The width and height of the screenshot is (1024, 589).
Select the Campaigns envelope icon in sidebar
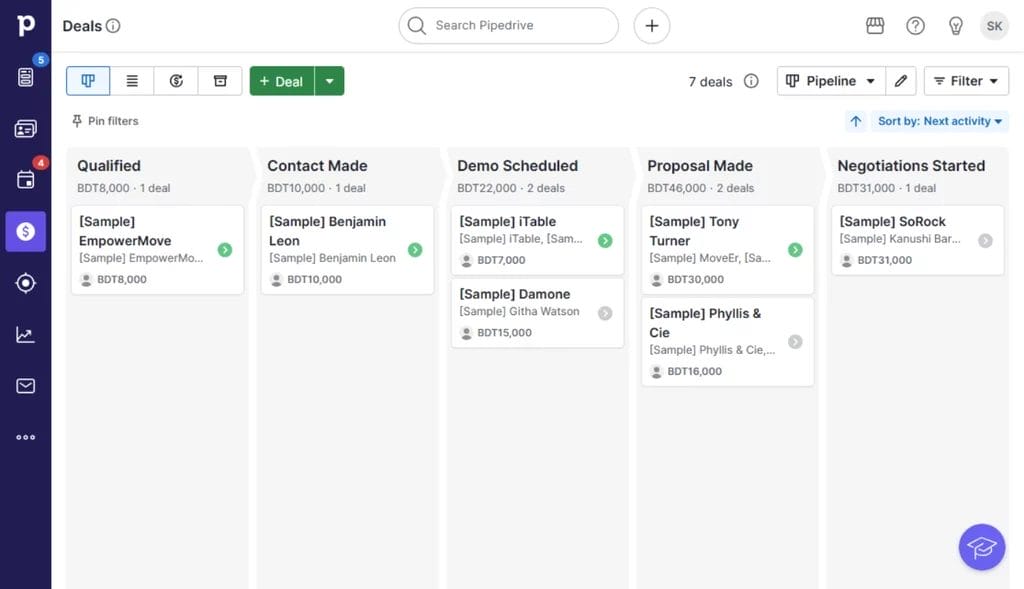pyautogui.click(x=26, y=385)
